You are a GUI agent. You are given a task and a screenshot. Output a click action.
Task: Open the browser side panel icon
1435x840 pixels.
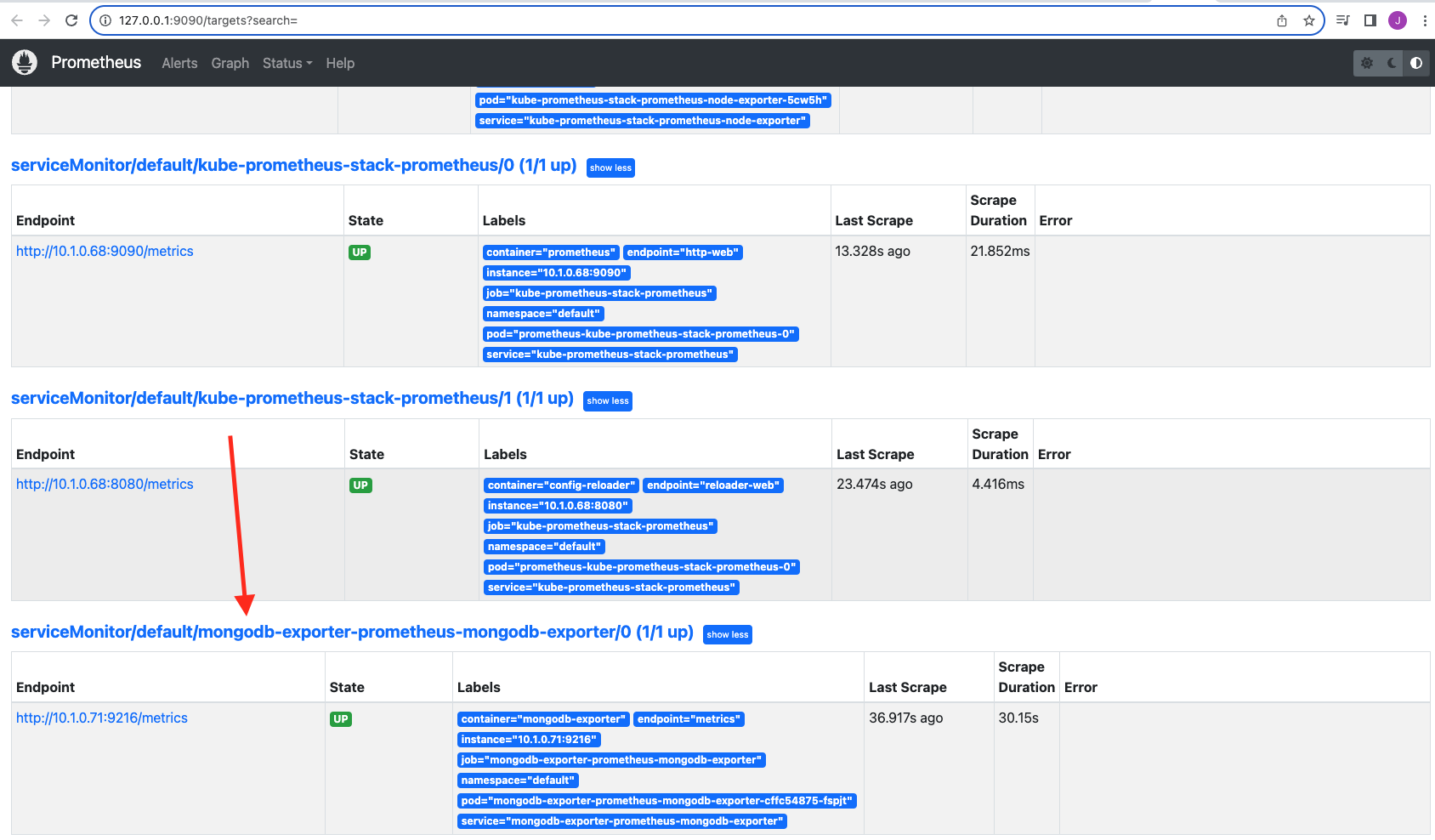[1370, 20]
